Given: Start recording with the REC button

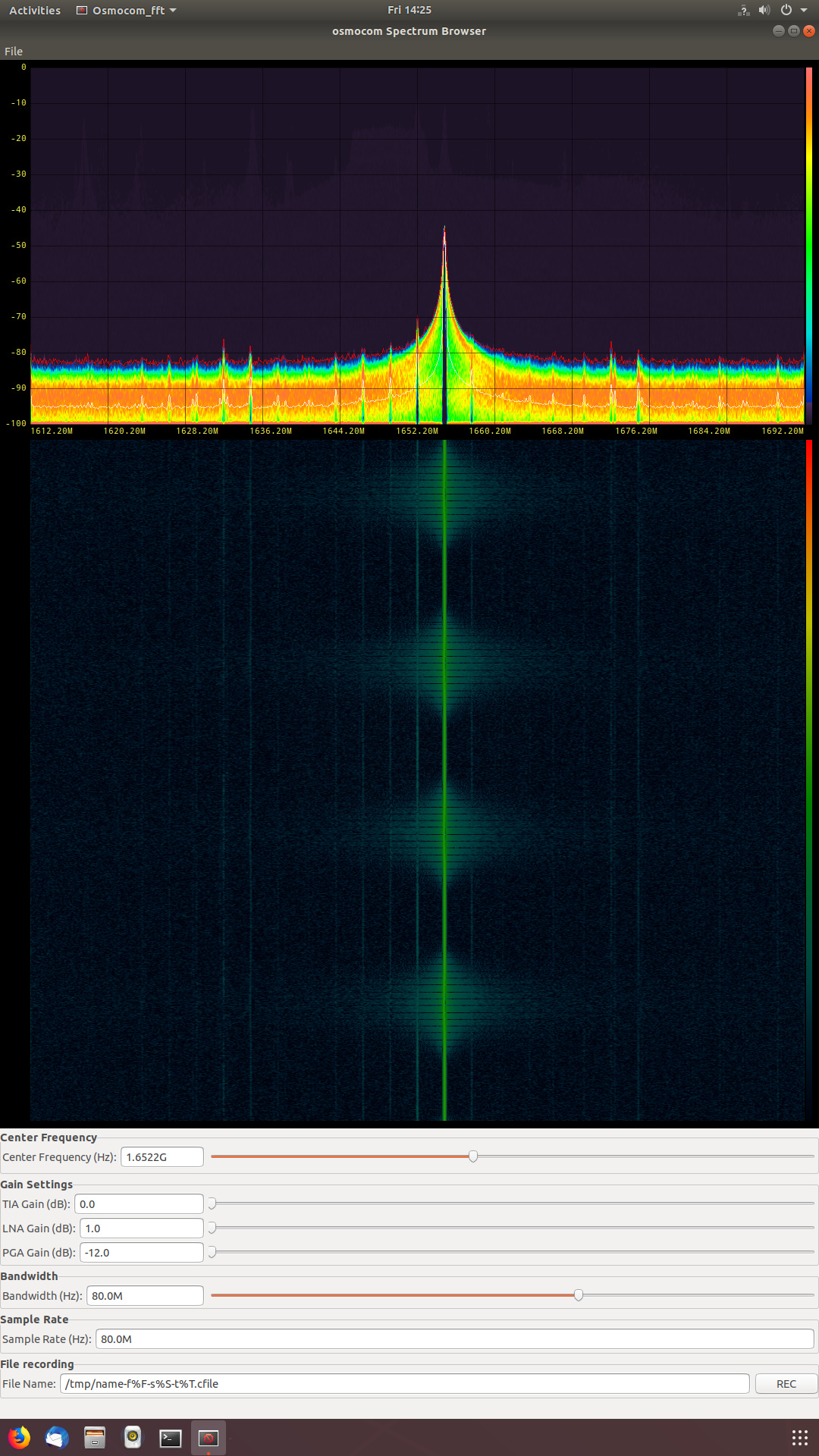Looking at the screenshot, I should pyautogui.click(x=786, y=1384).
